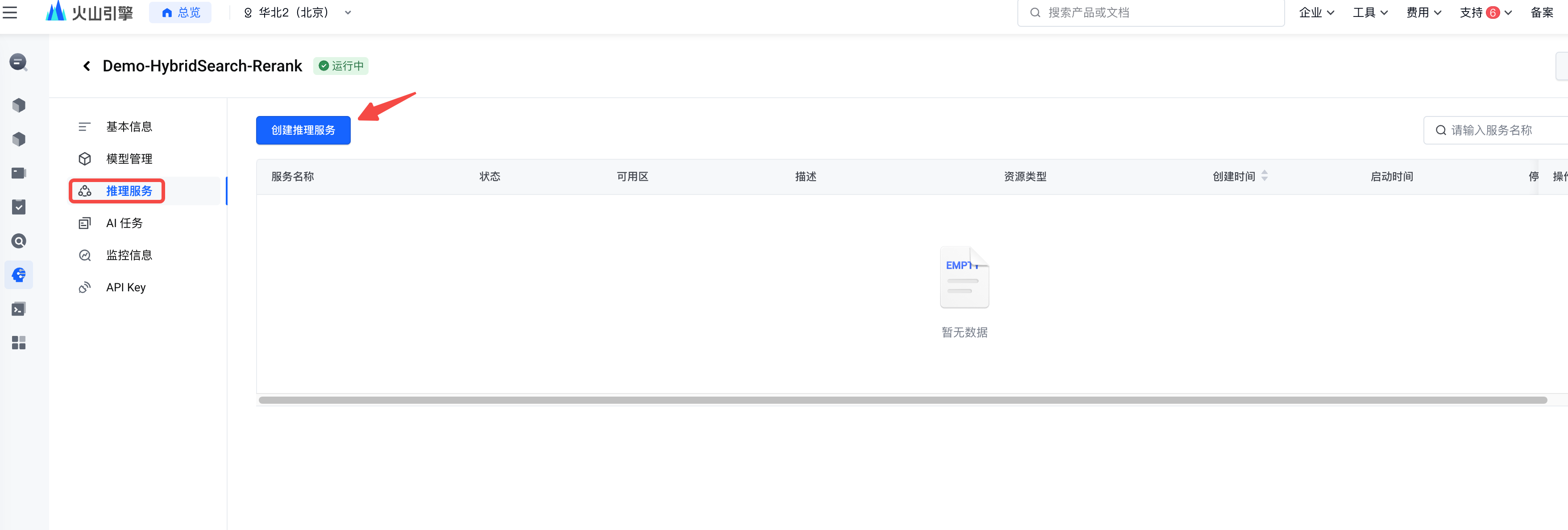Expand the 工具 menu

tap(1369, 12)
